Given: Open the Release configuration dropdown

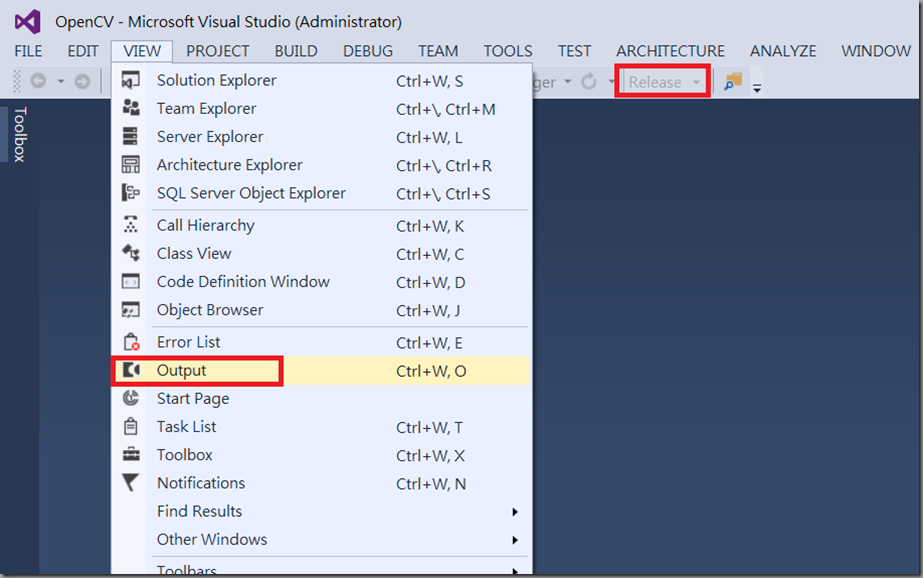Looking at the screenshot, I should [x=664, y=82].
